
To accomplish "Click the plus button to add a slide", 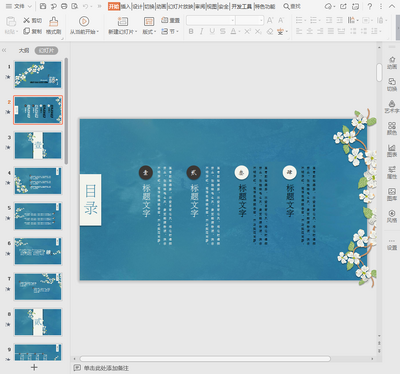I will (x=34, y=367).
